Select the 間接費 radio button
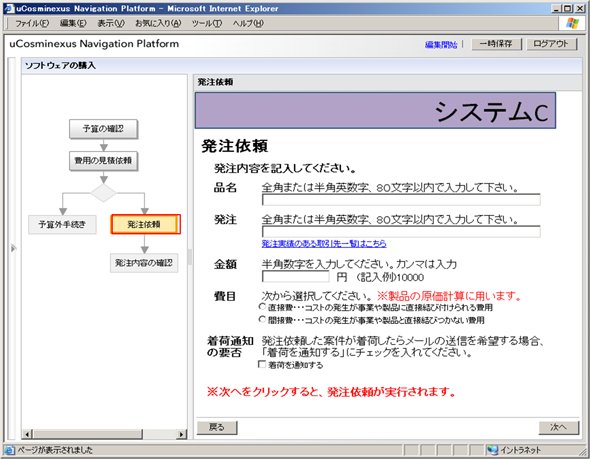The width and height of the screenshot is (590, 459). 262,319
